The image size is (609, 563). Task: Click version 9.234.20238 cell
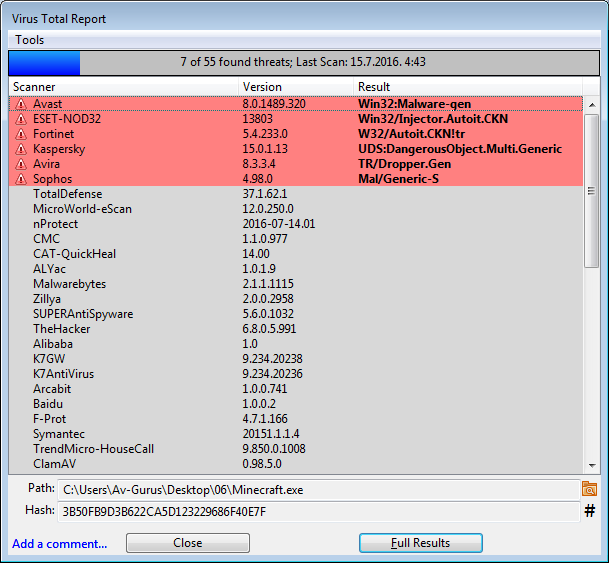pyautogui.click(x=272, y=359)
